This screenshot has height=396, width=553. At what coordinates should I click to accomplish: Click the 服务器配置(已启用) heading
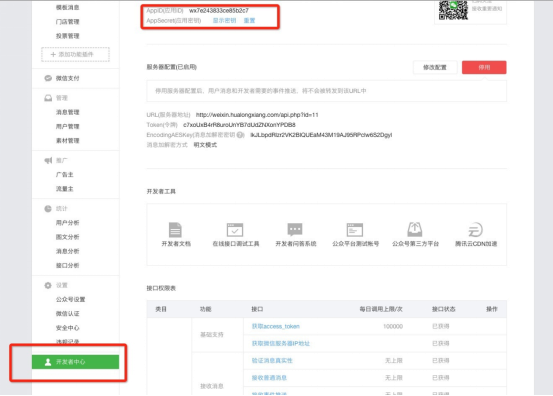click(172, 67)
